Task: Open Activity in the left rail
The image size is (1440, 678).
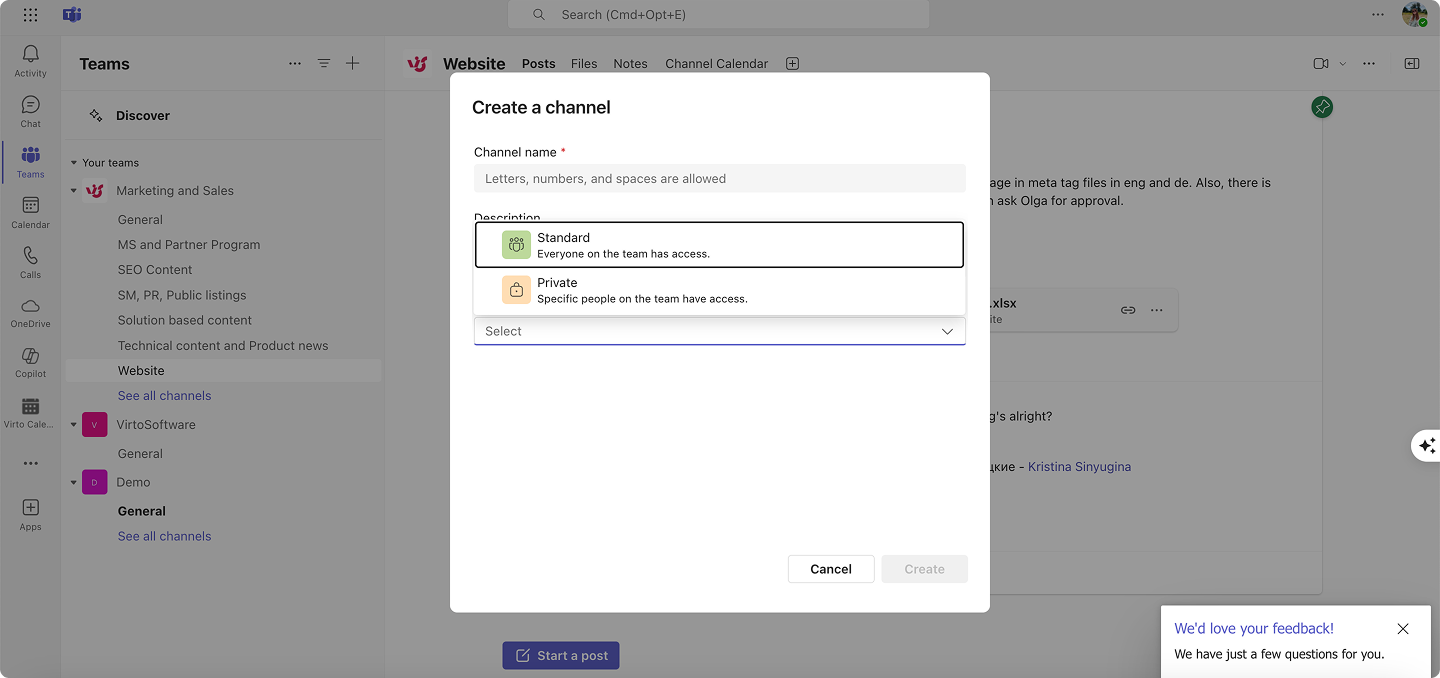Action: coord(30,61)
